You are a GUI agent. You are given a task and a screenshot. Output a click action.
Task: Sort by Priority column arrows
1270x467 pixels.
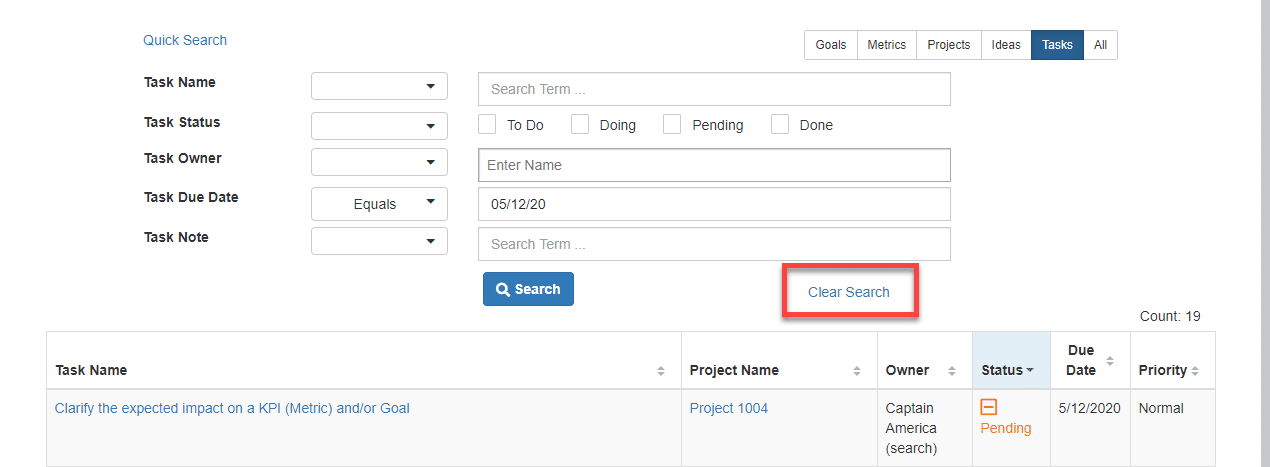point(1195,371)
